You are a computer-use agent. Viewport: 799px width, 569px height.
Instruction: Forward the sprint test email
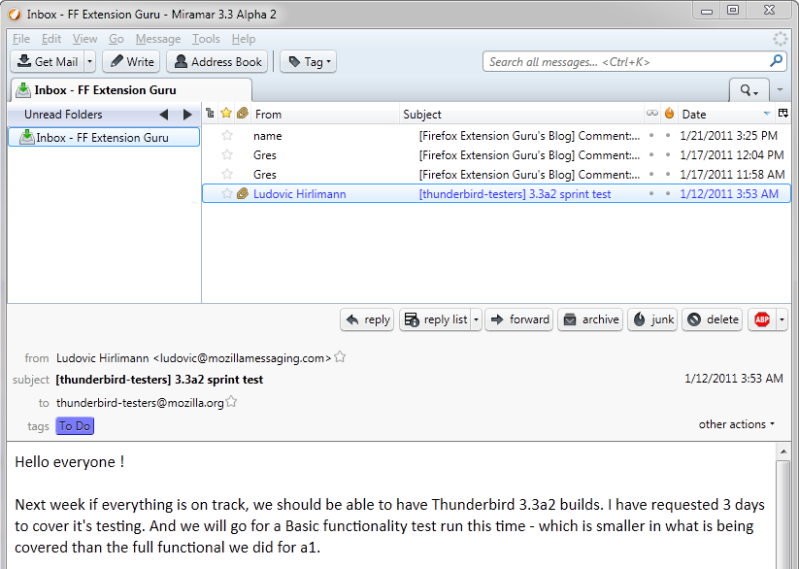coord(519,320)
